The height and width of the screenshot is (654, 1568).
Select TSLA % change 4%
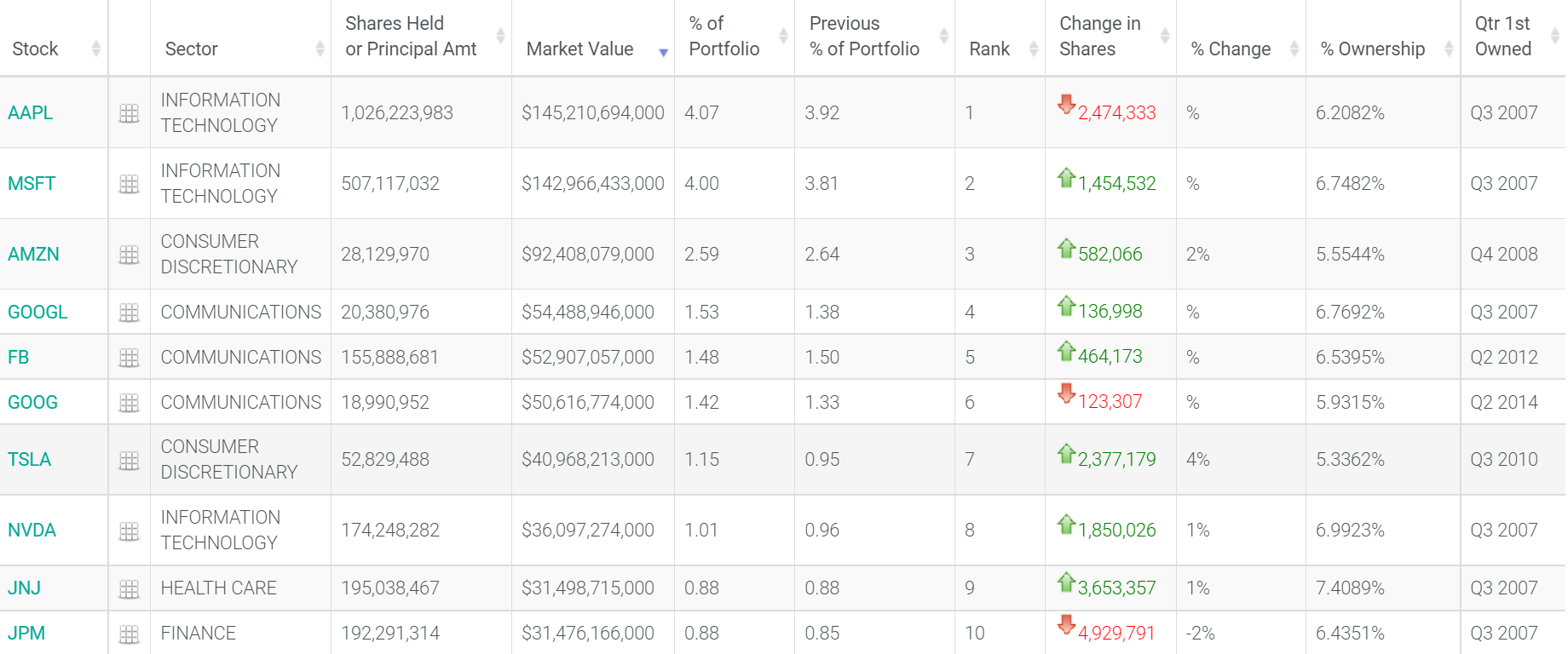point(1198,460)
